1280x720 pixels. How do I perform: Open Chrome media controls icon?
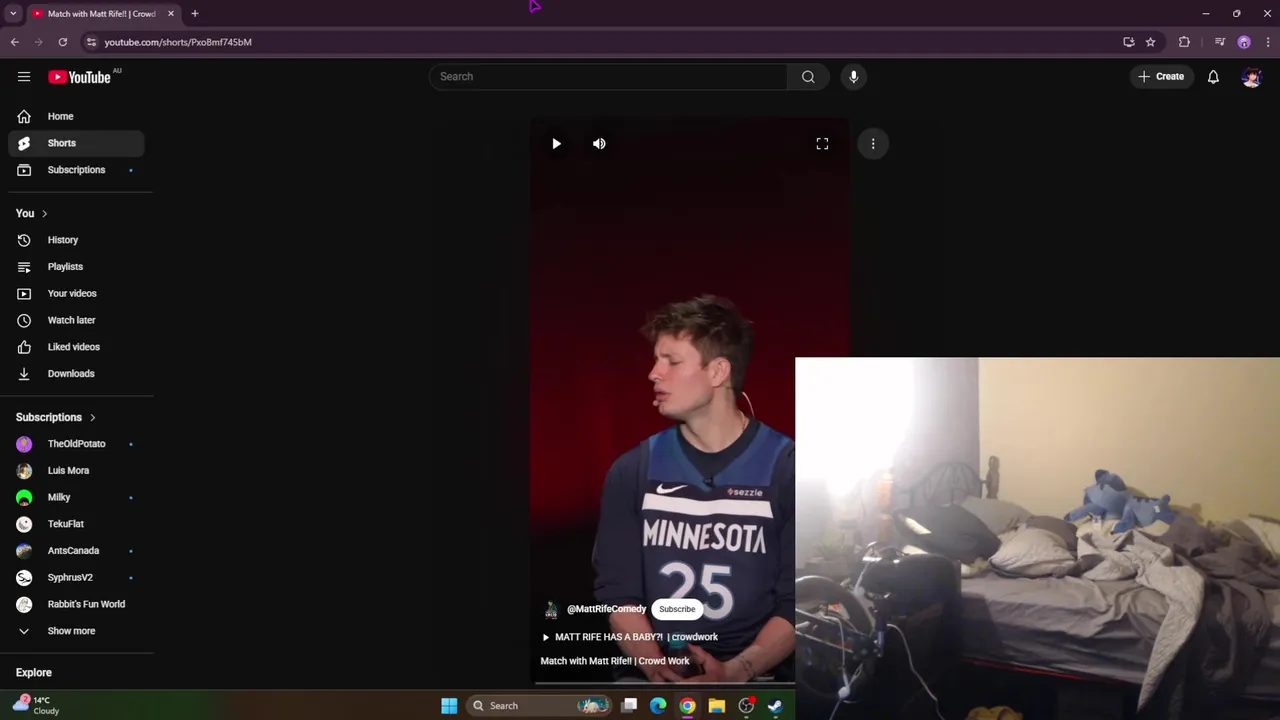tap(1220, 42)
